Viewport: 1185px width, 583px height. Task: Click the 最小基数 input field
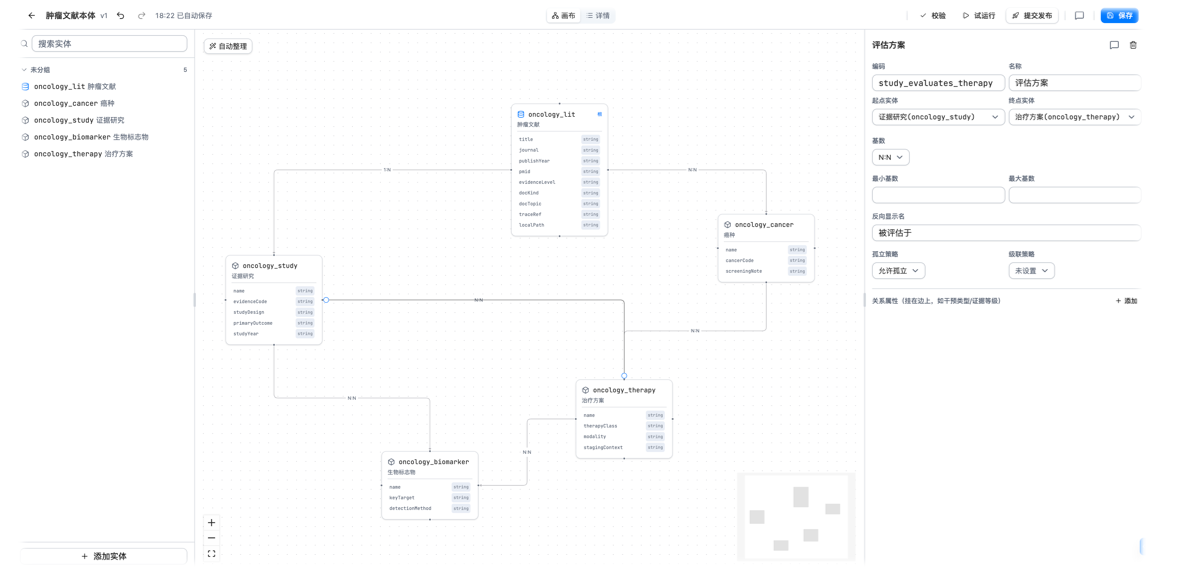point(938,195)
